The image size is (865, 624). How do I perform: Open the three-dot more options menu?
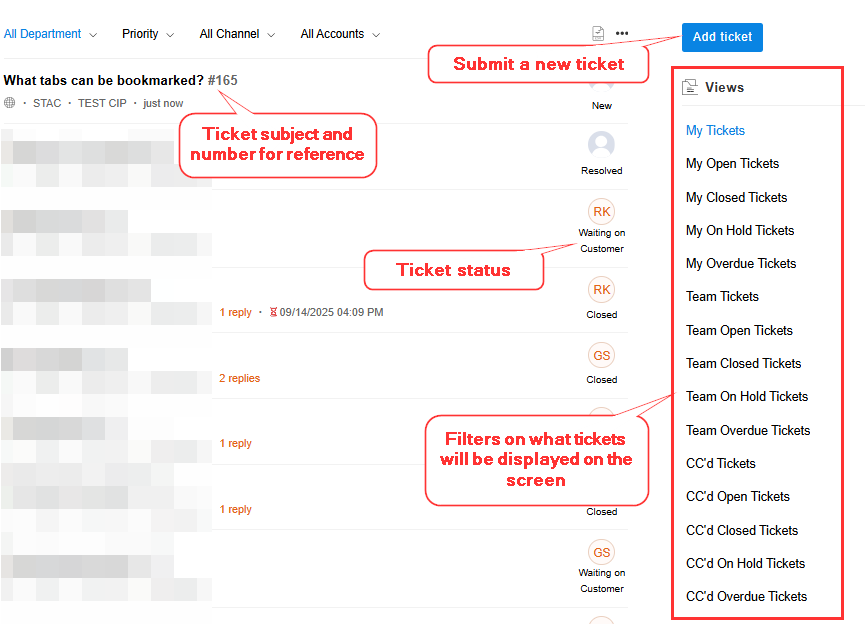click(622, 34)
